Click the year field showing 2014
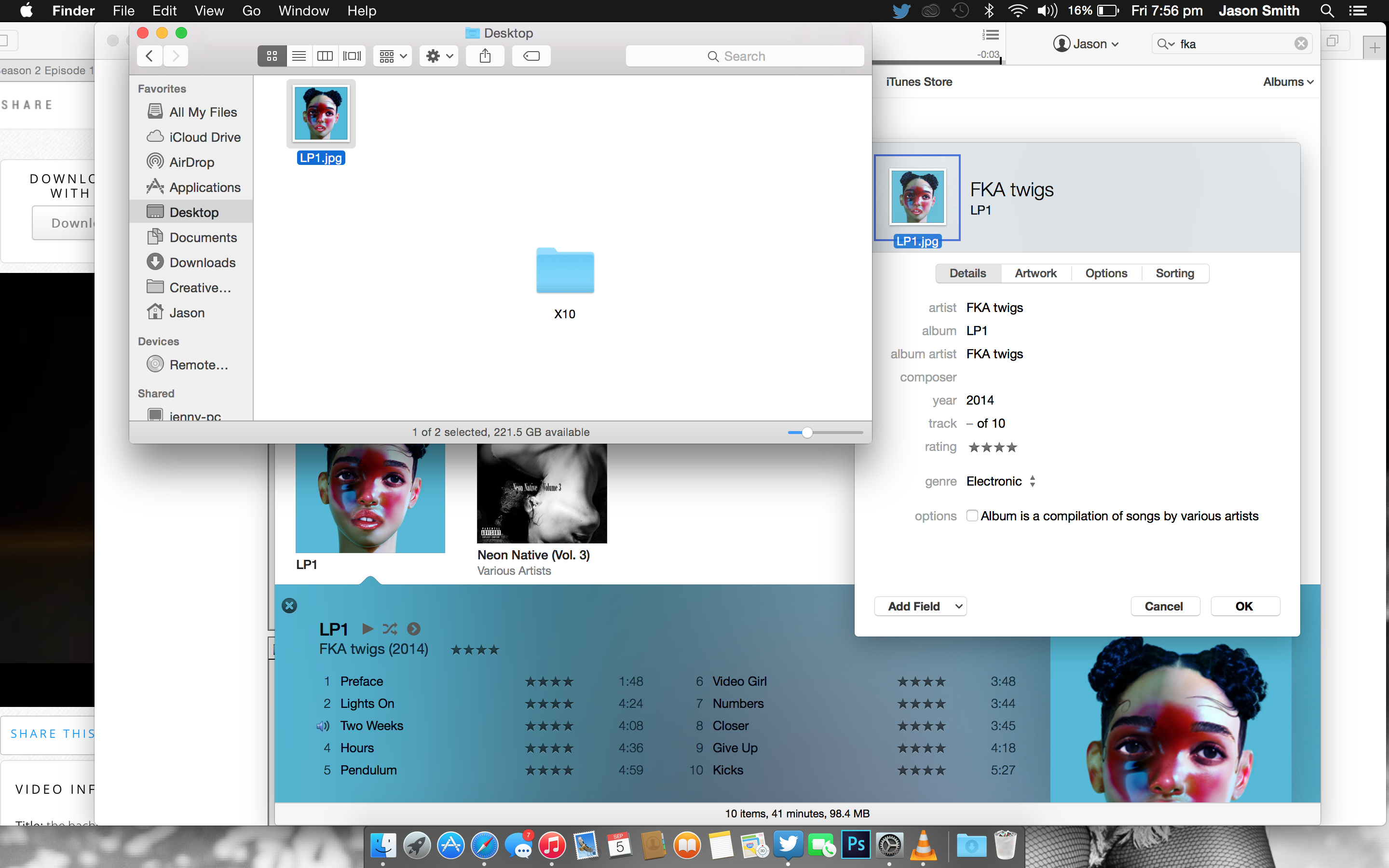 980,400
